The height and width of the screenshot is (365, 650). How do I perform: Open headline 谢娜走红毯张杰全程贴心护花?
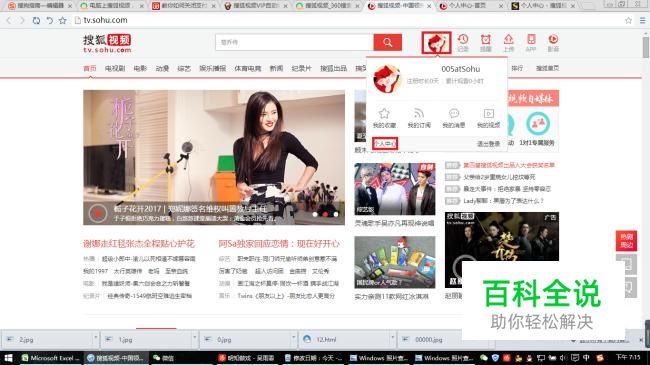coord(139,243)
